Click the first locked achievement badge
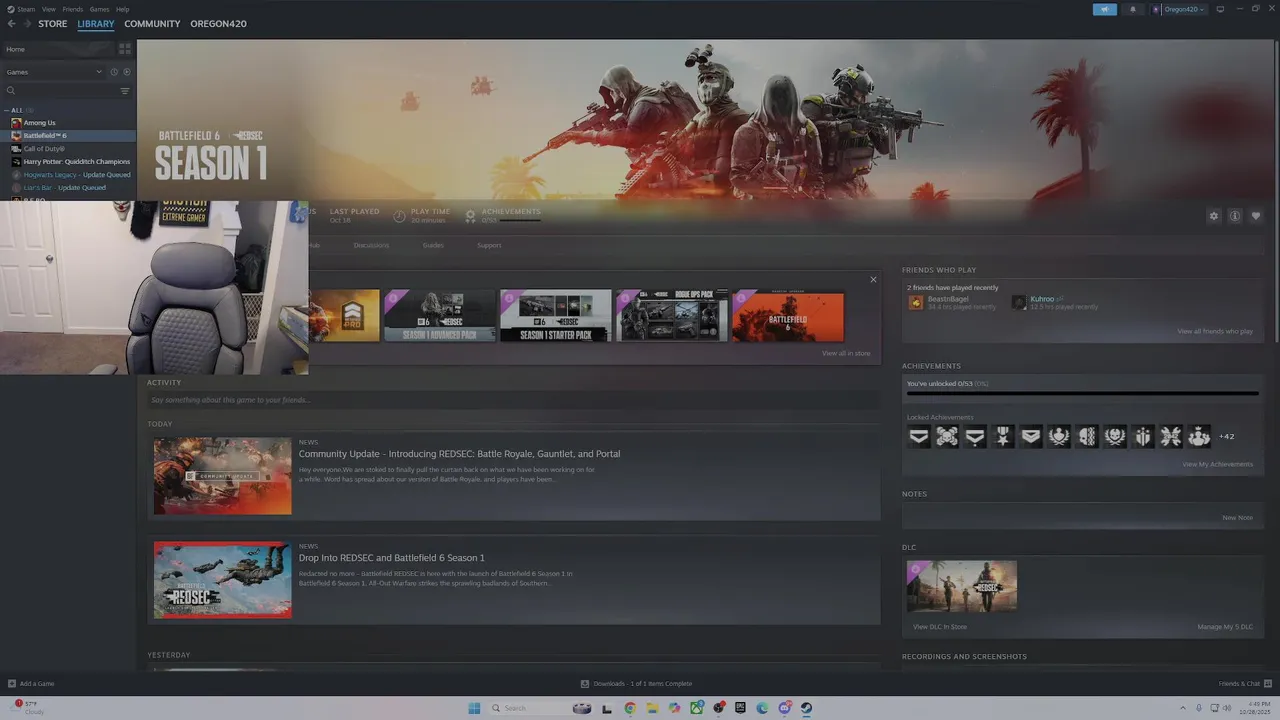 tap(919, 436)
